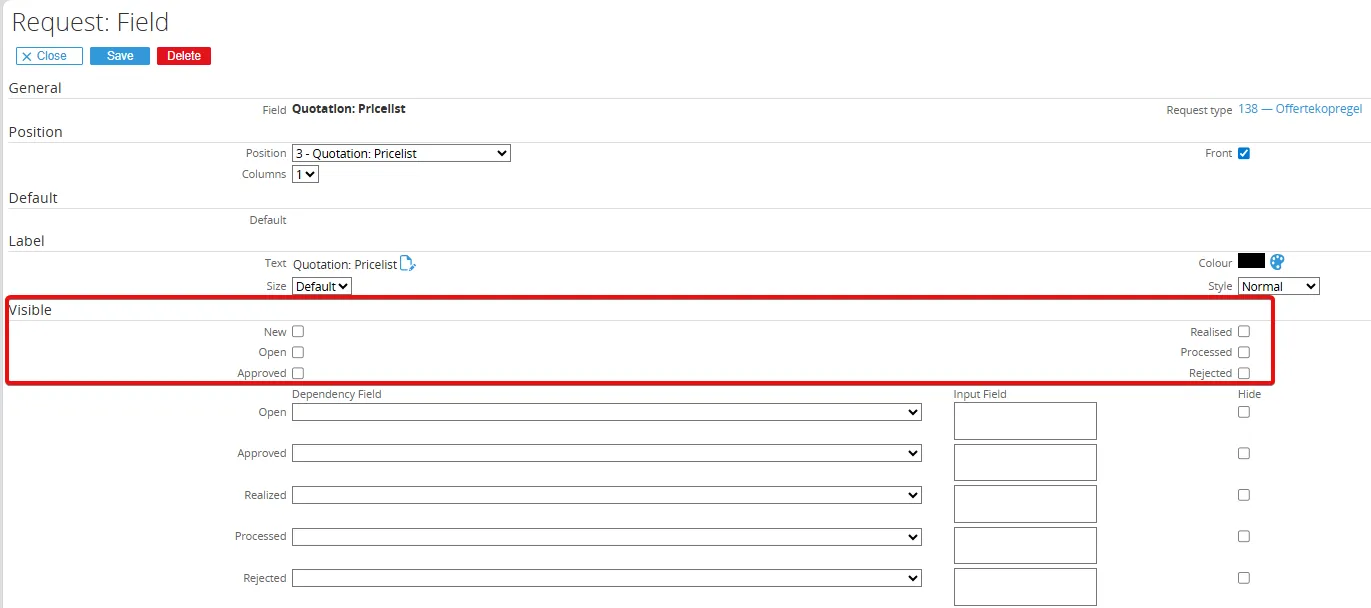Untick the Front checkbox
Viewport: 1371px width, 608px height.
coord(1244,153)
